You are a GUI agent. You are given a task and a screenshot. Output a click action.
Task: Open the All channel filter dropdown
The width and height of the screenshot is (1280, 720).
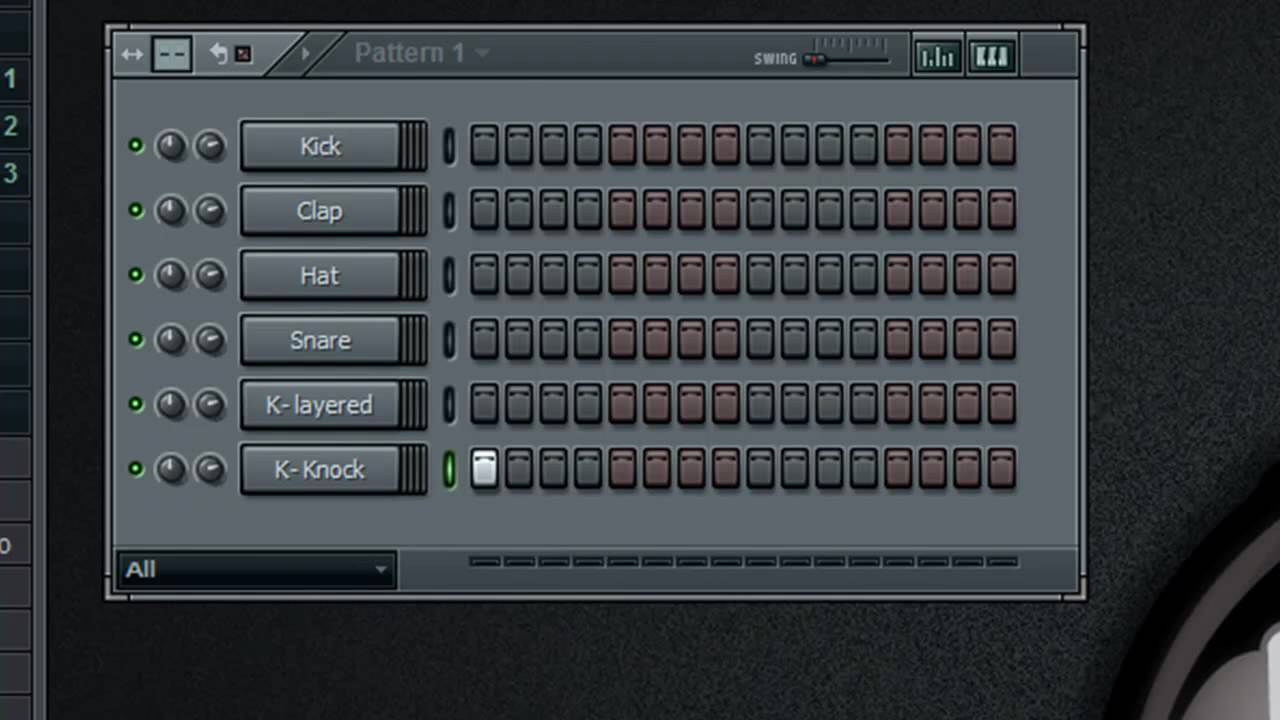click(257, 570)
